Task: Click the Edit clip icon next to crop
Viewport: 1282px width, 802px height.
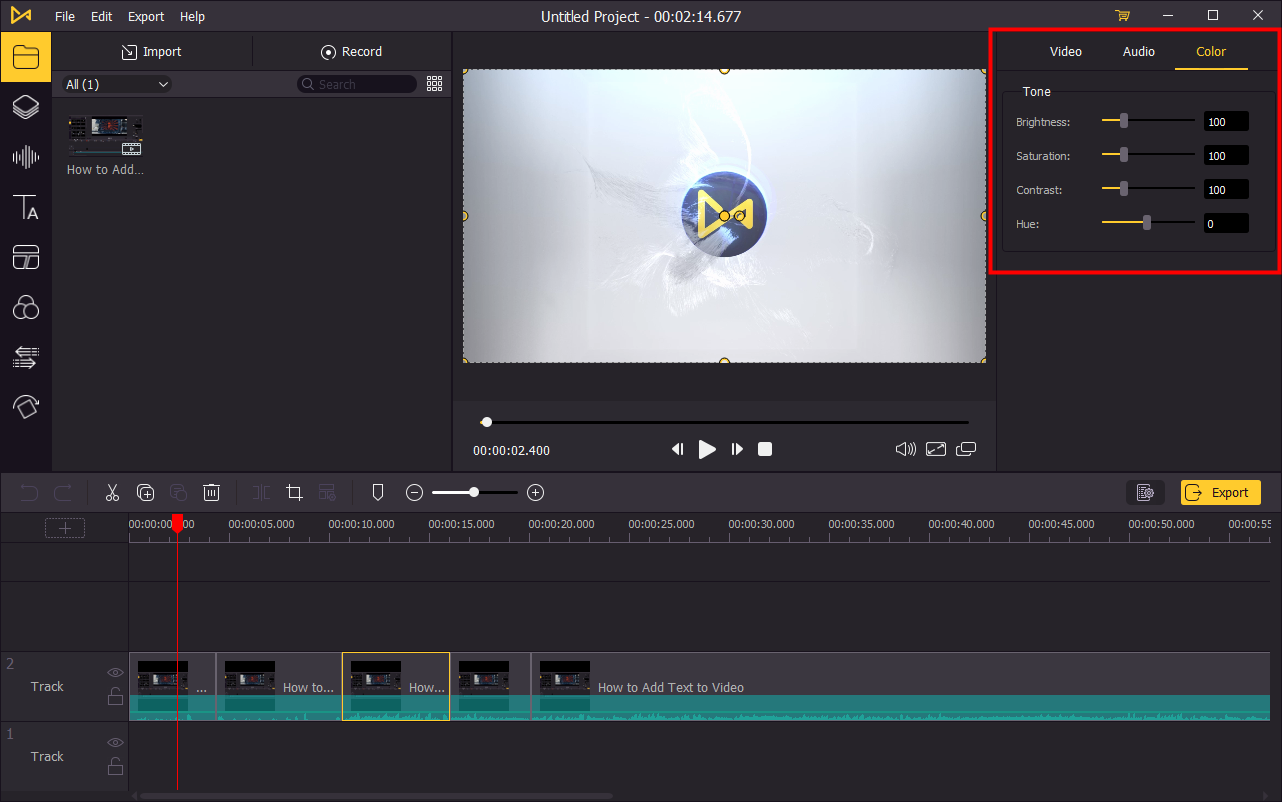Action: [327, 492]
